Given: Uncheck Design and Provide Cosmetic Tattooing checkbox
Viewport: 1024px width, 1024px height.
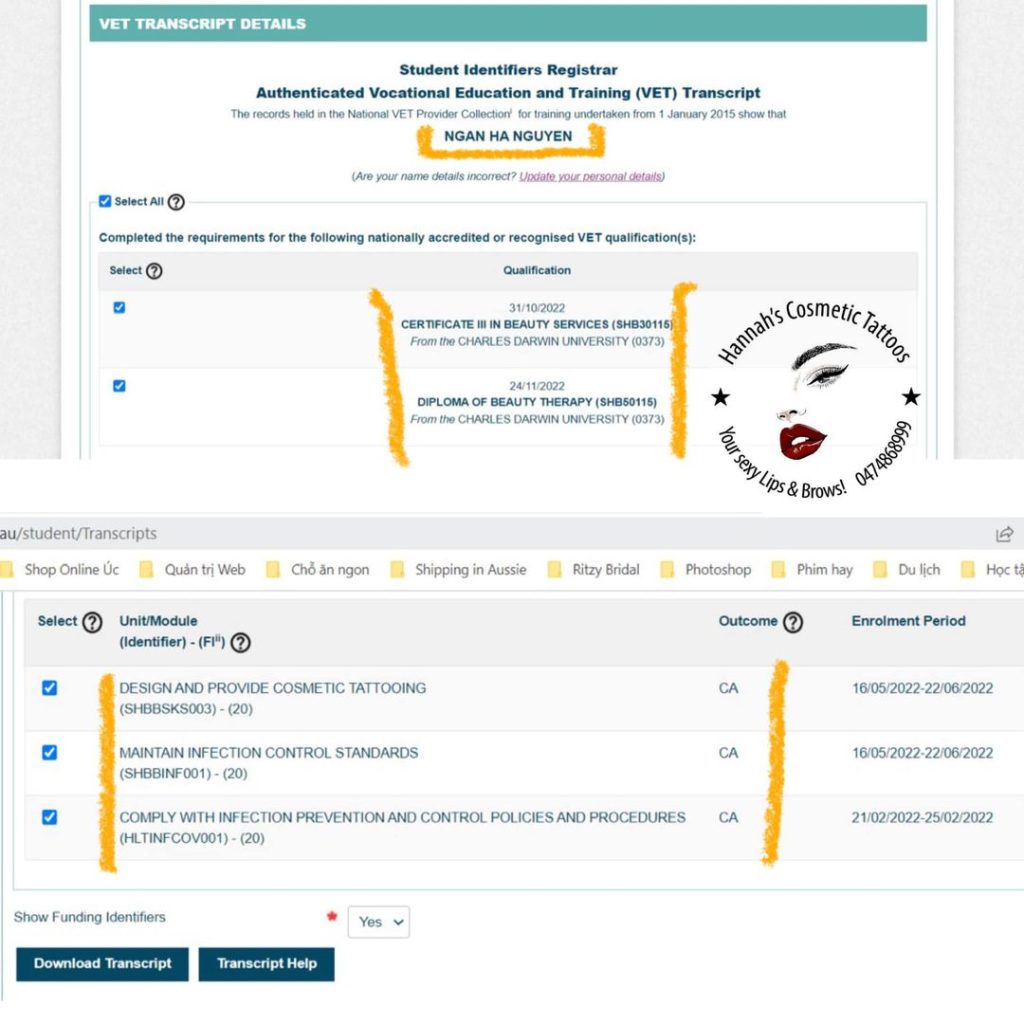Looking at the screenshot, I should [x=49, y=688].
